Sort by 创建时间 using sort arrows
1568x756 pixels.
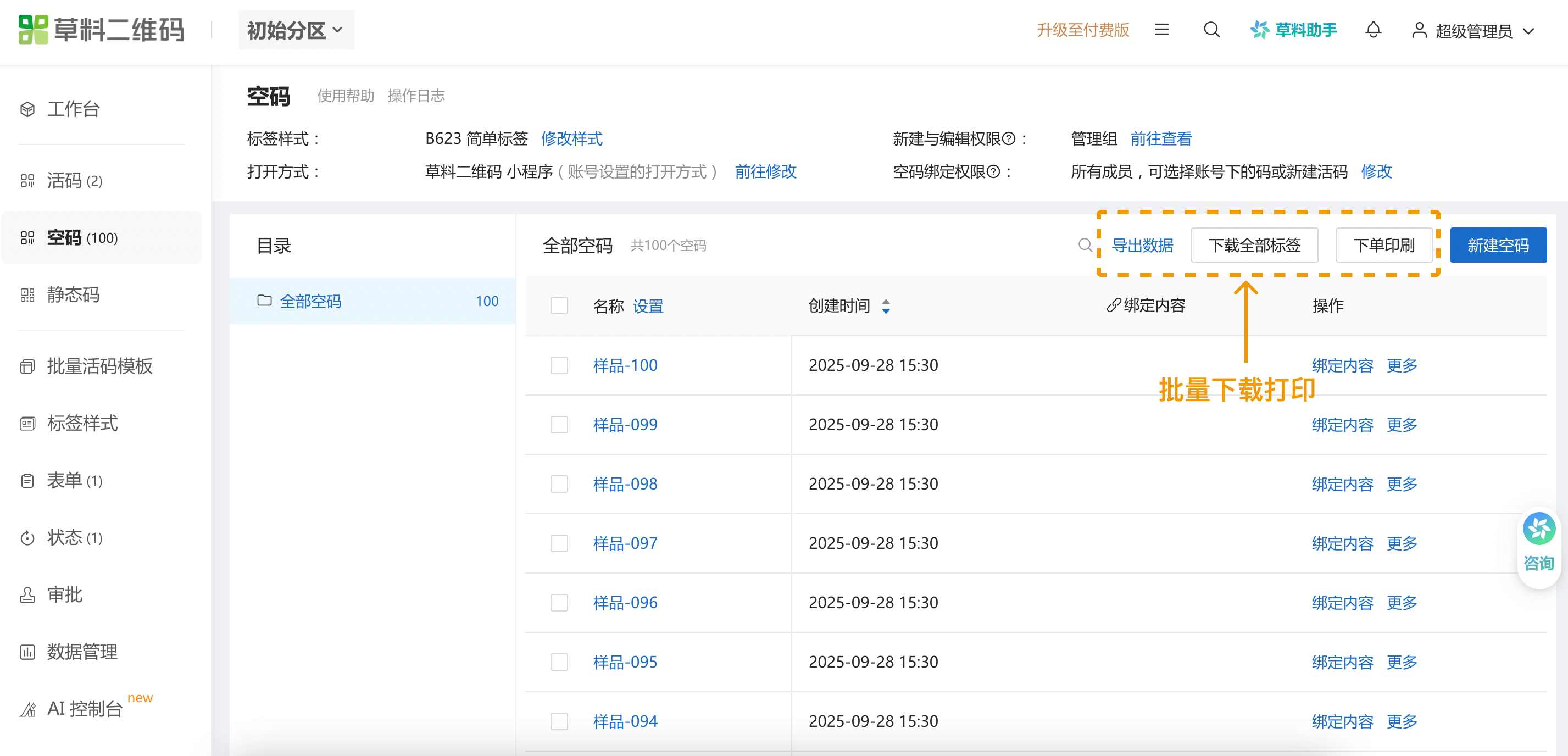pos(886,306)
